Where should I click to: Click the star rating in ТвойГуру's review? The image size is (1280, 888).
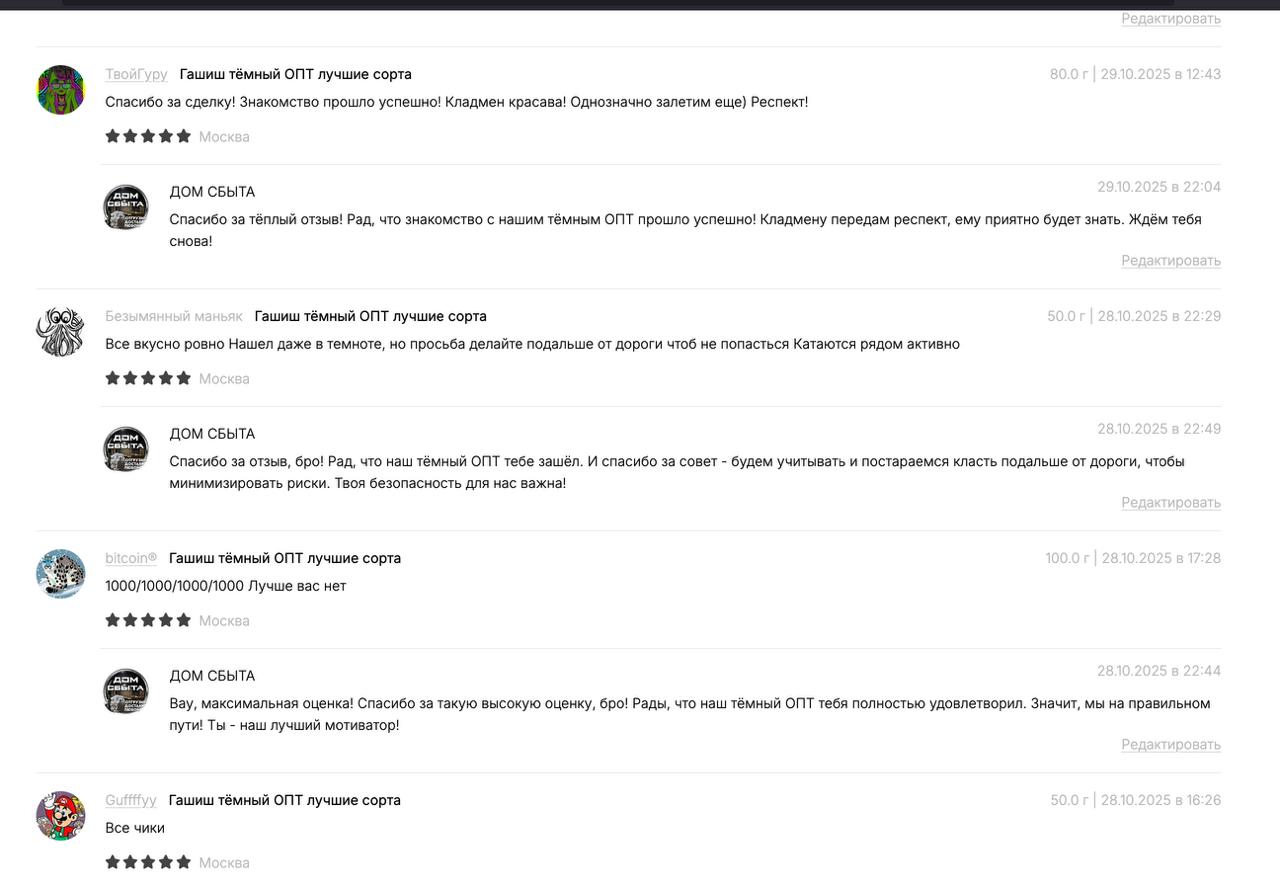(148, 136)
